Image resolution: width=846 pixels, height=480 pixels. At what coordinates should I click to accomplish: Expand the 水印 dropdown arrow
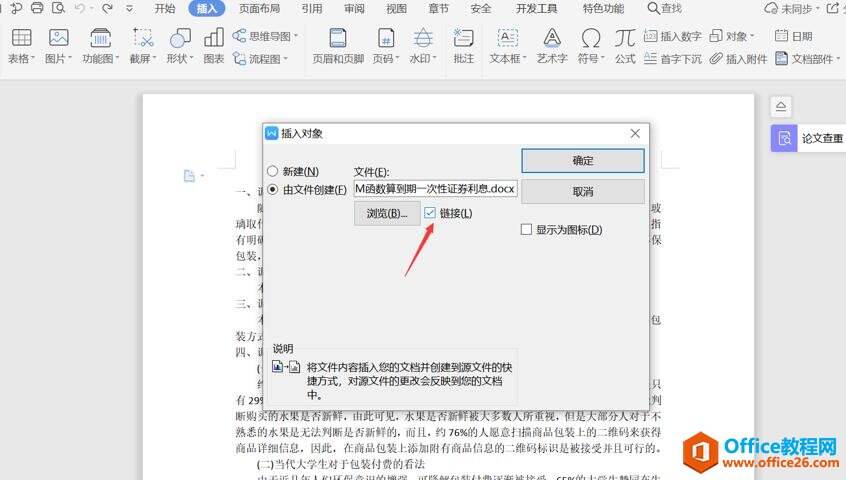[x=434, y=58]
